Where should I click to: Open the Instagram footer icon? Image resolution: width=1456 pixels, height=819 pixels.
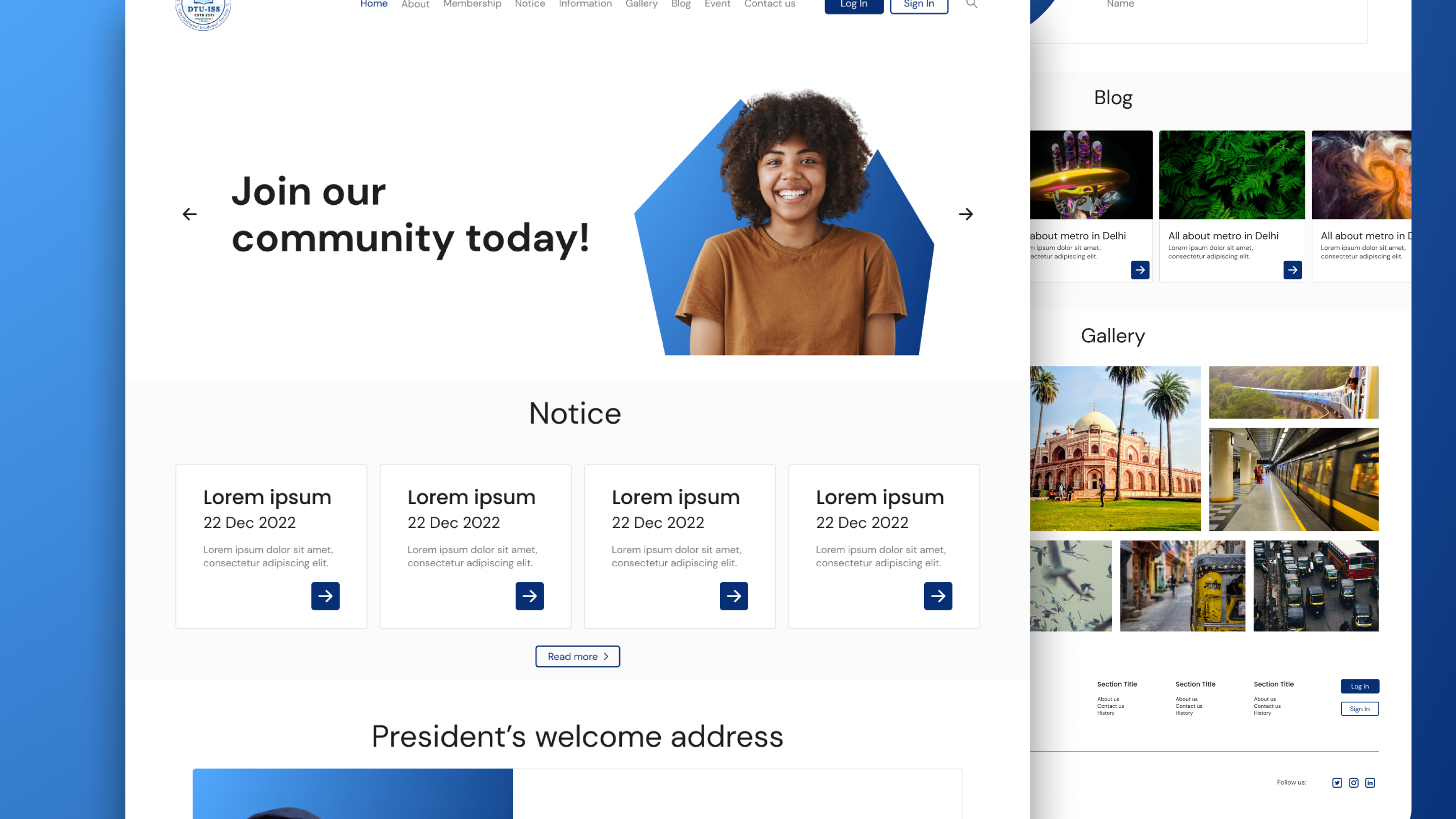1353,782
